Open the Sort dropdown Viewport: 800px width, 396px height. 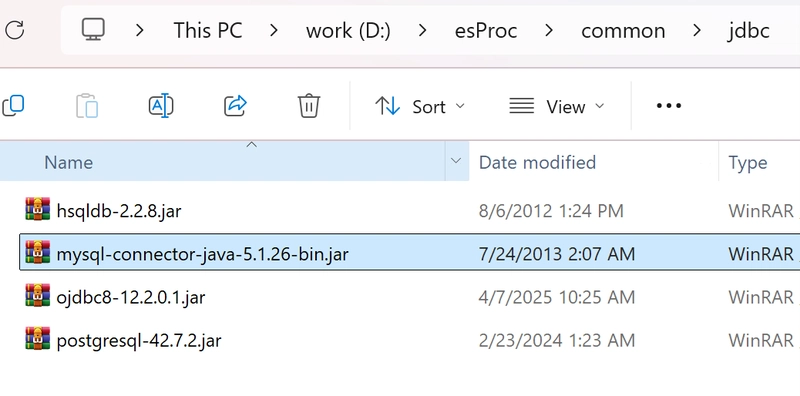[x=420, y=106]
